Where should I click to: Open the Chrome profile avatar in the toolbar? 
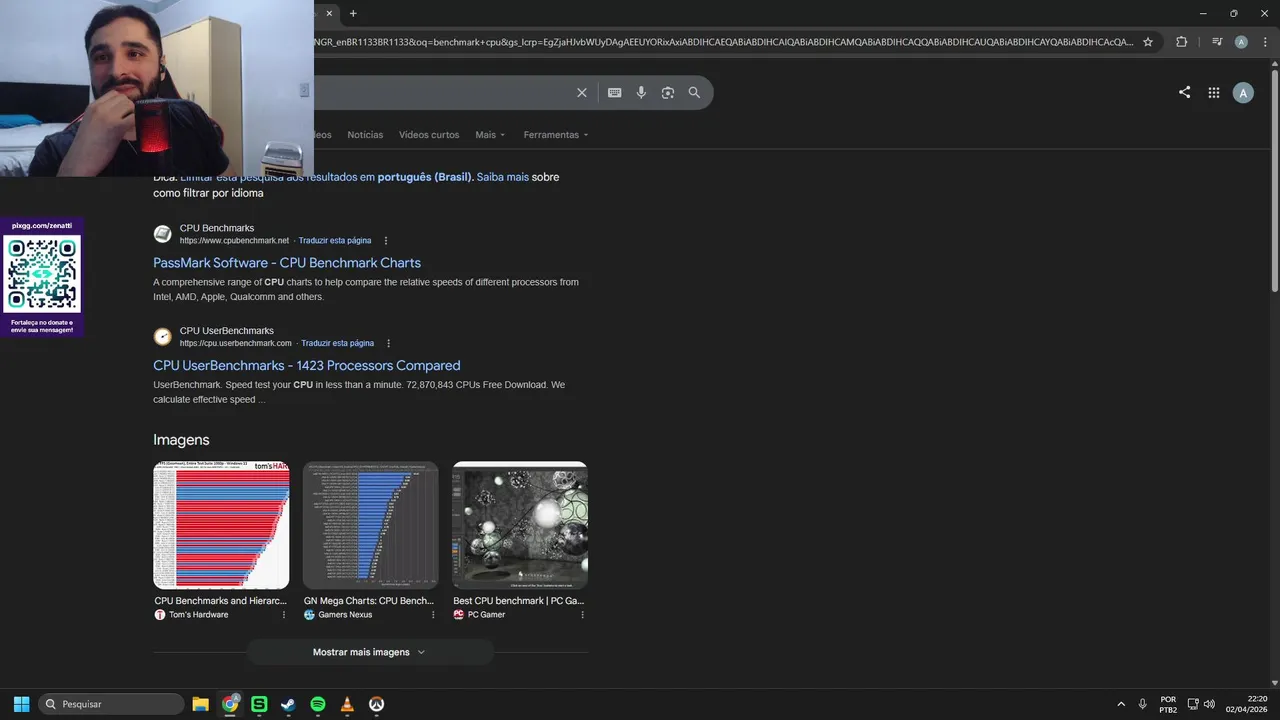click(x=1241, y=42)
